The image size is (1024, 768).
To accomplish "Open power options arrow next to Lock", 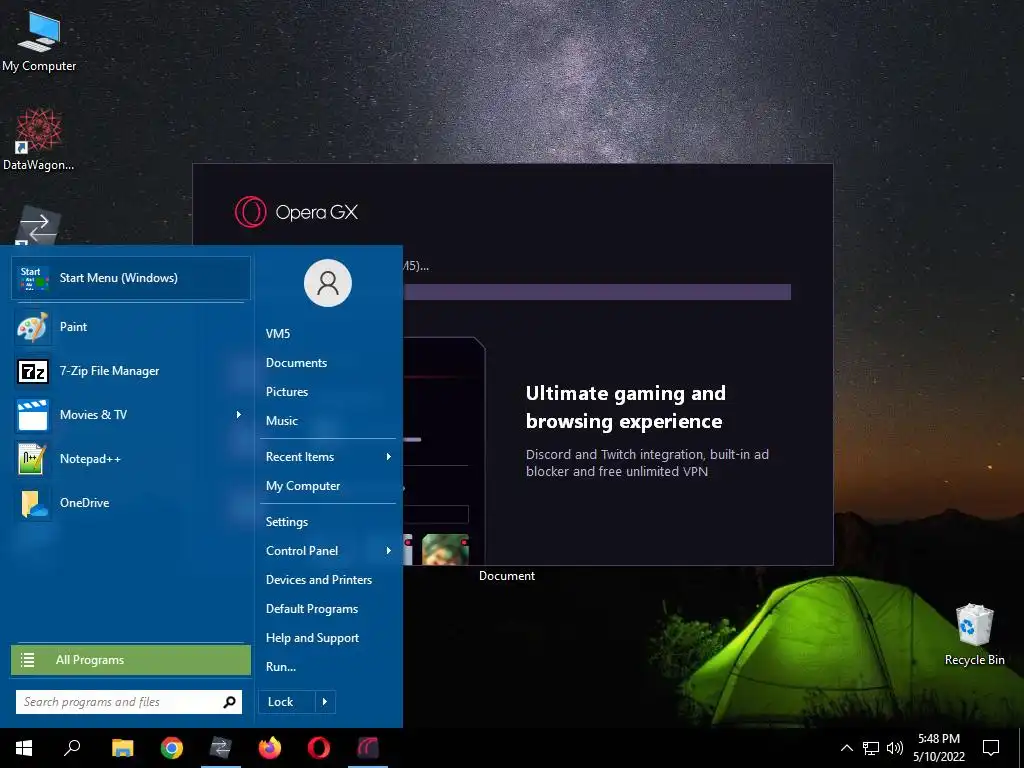I will tap(325, 702).
